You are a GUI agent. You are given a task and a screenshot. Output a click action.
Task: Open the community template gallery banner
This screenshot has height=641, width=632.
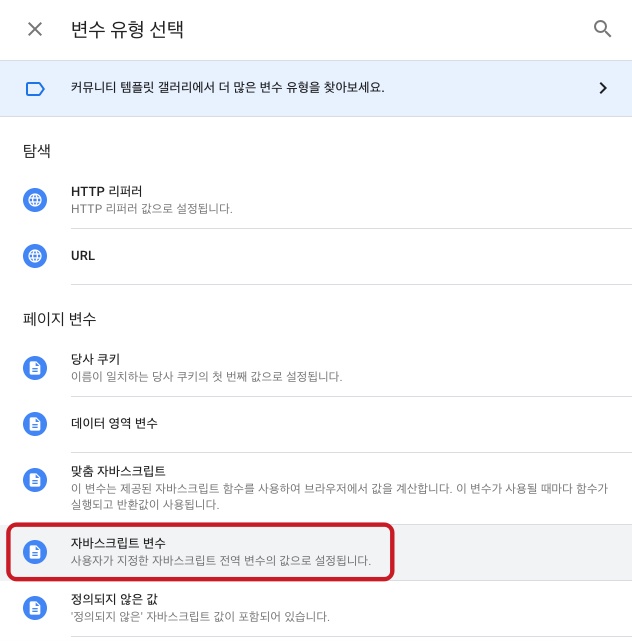coord(316,88)
